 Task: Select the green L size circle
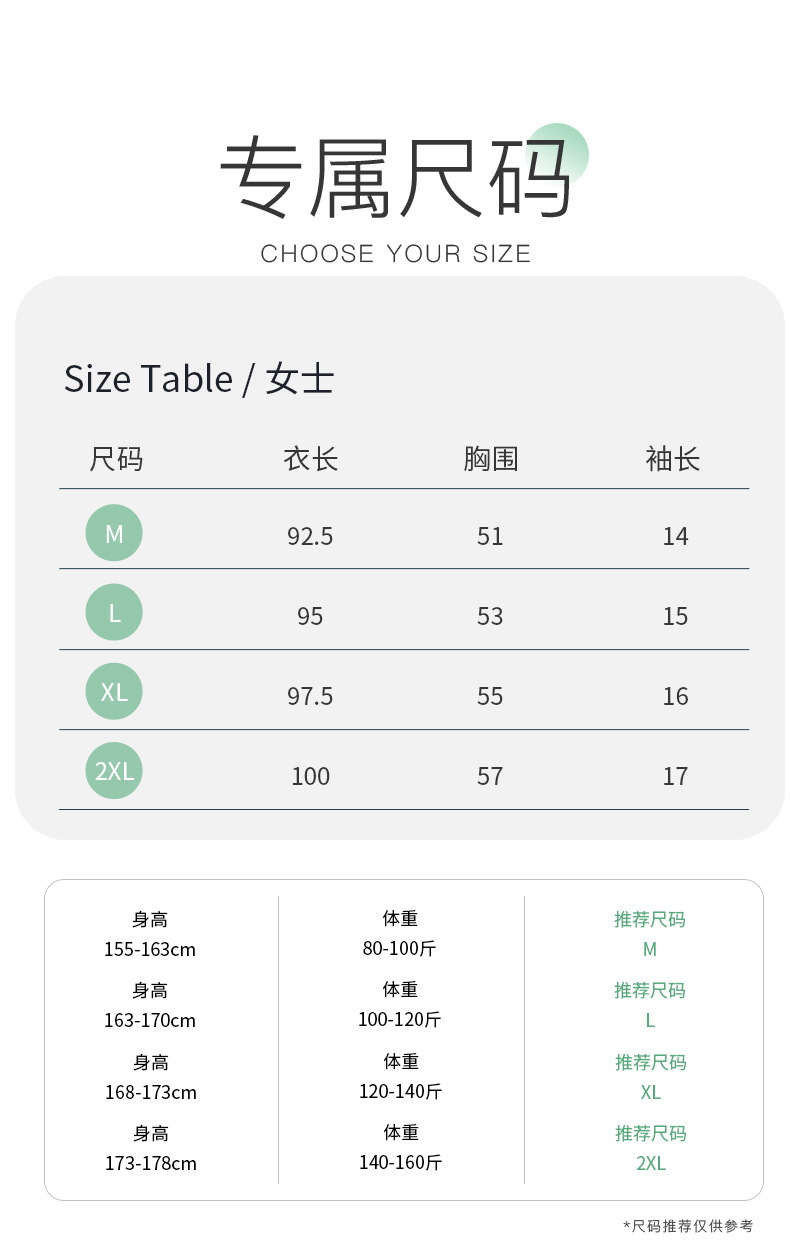click(114, 612)
